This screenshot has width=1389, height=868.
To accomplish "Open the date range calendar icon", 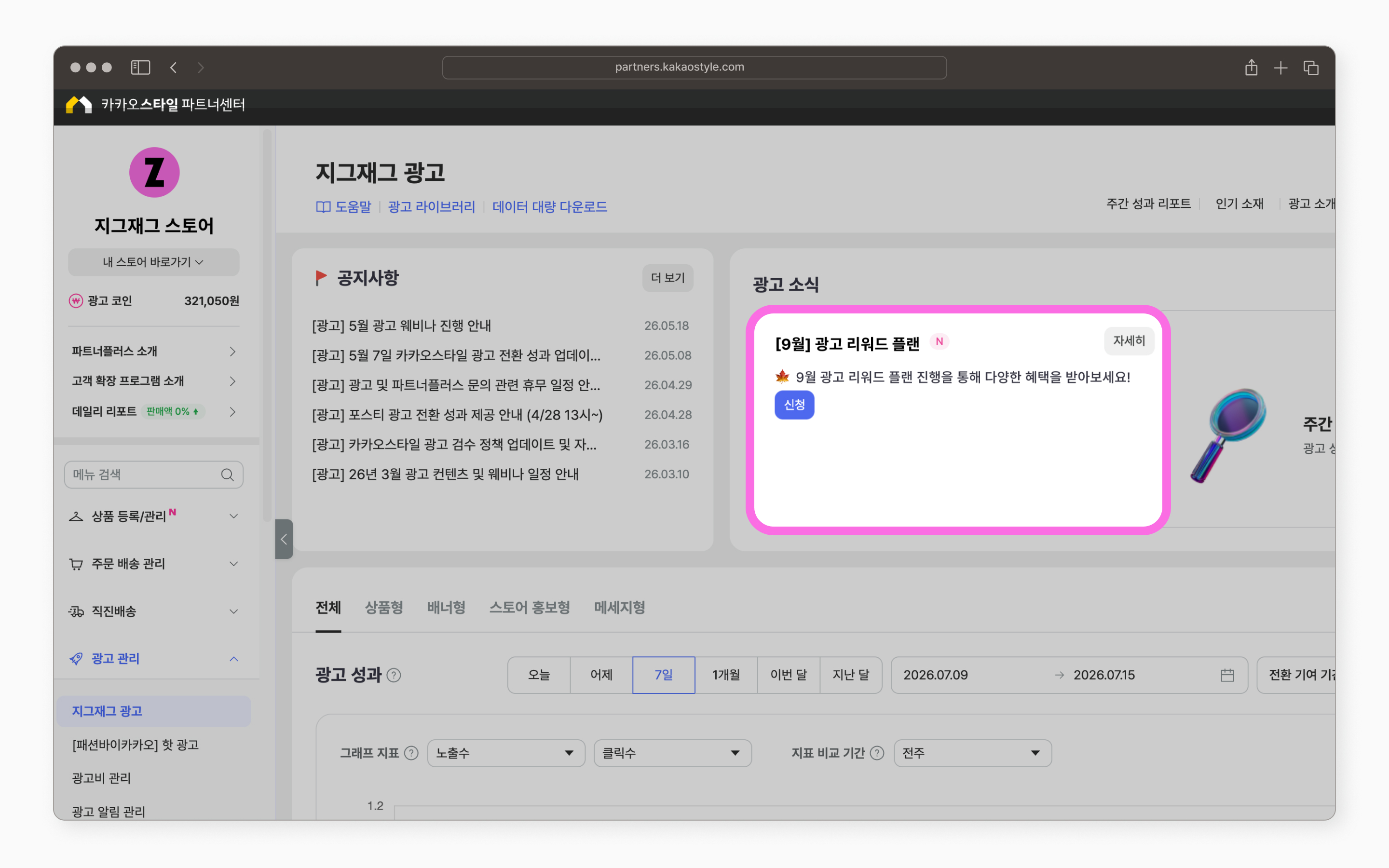I will click(1227, 675).
